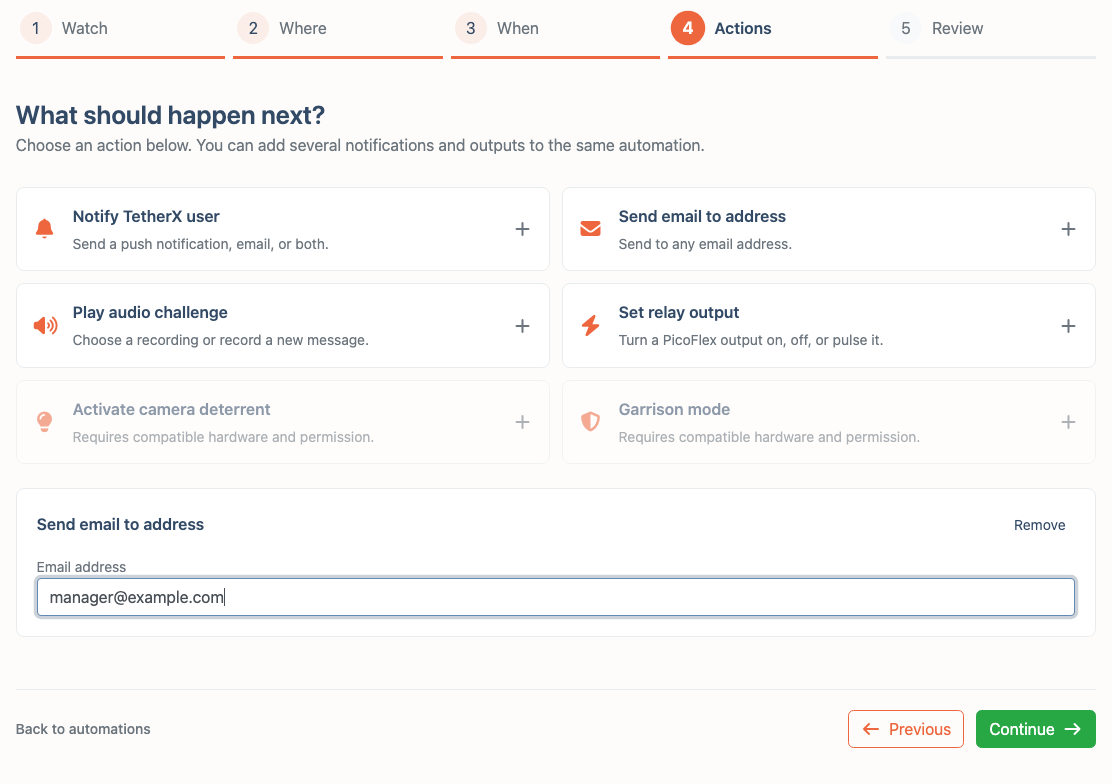The image size is (1112, 784).
Task: Click Garrison mode title text
Action: tap(674, 409)
